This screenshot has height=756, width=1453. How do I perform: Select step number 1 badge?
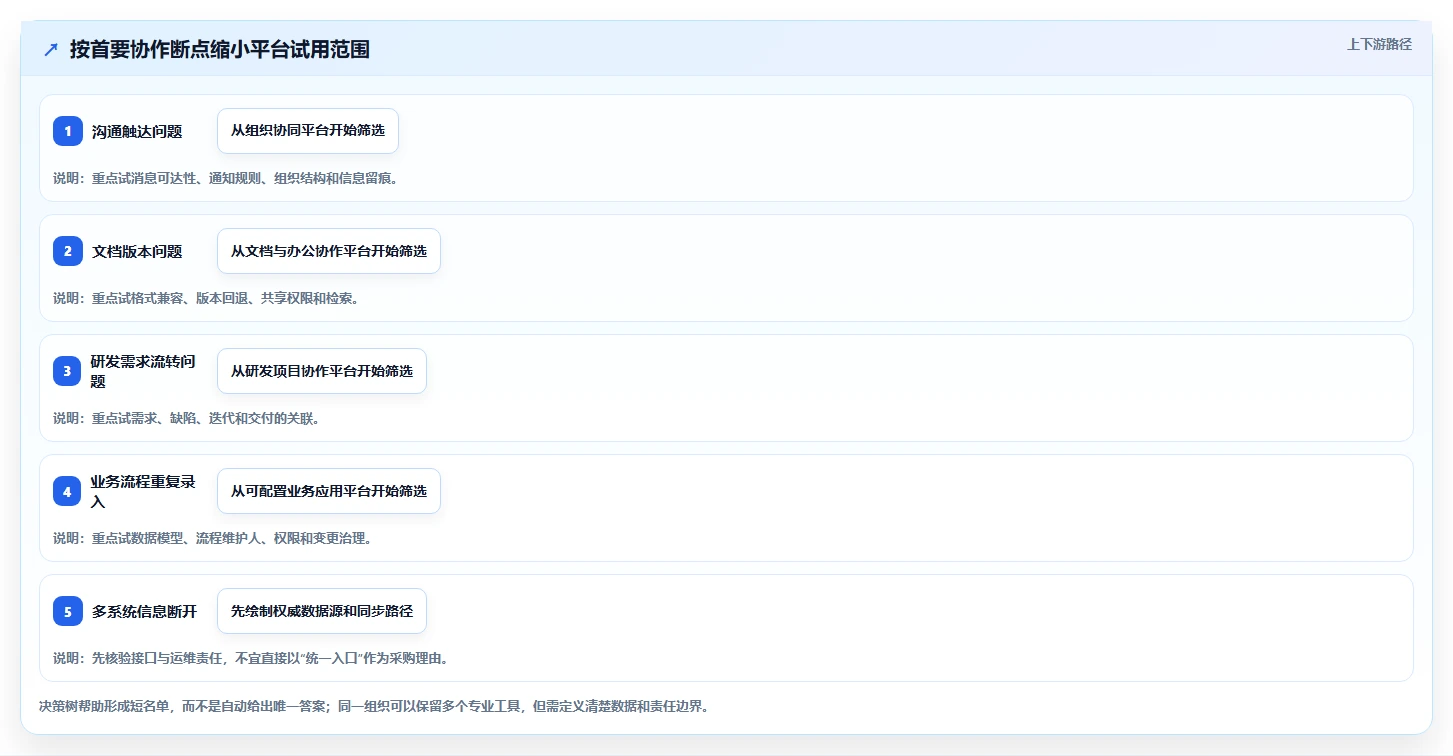click(68, 131)
